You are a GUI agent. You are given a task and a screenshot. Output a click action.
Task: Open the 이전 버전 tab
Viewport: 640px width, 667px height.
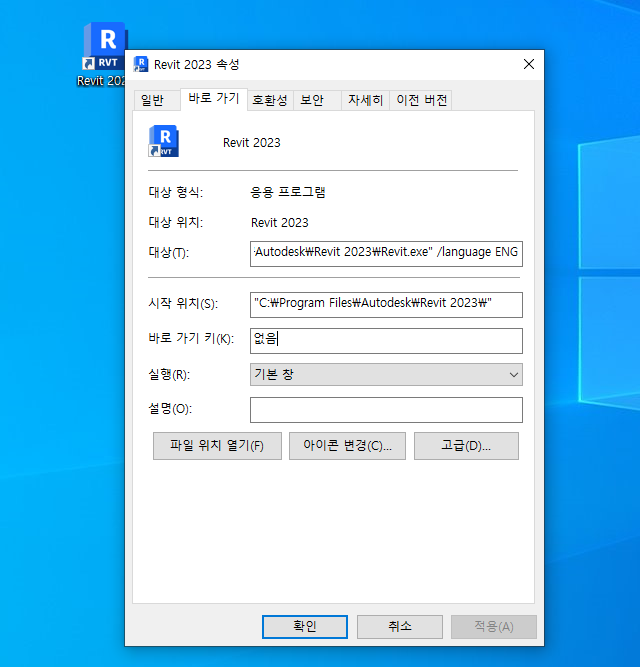click(x=421, y=100)
